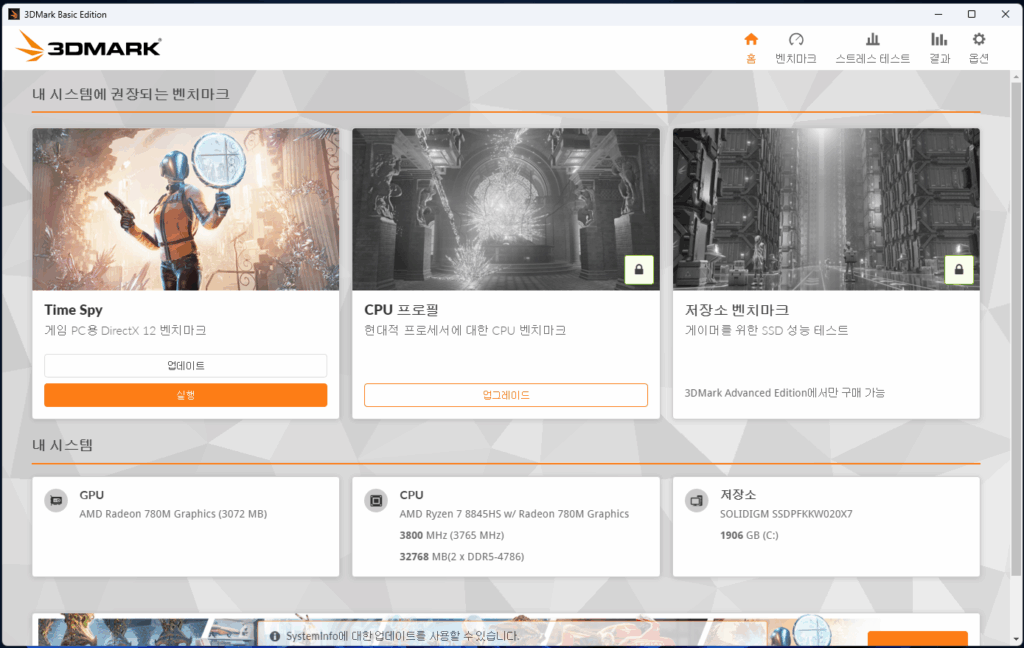Open the 스트레스 테스트 tab

click(872, 49)
